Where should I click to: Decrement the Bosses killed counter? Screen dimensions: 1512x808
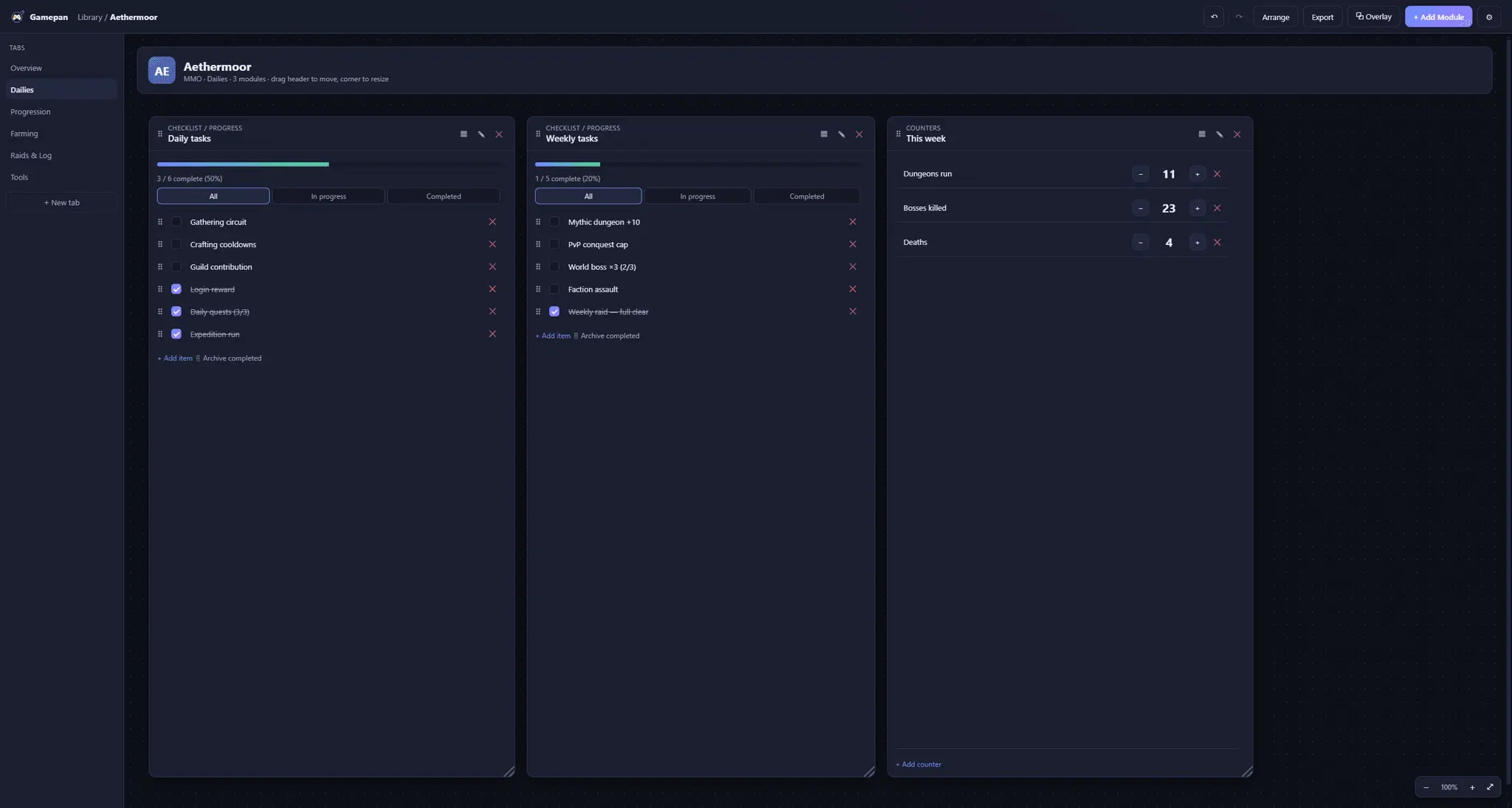pyautogui.click(x=1141, y=208)
